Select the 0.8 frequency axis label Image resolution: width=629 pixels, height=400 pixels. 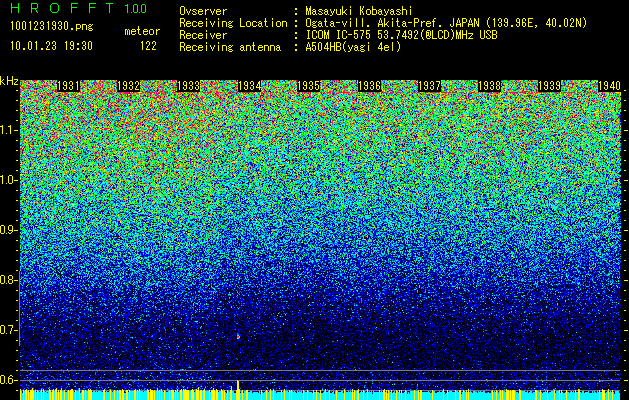point(8,280)
